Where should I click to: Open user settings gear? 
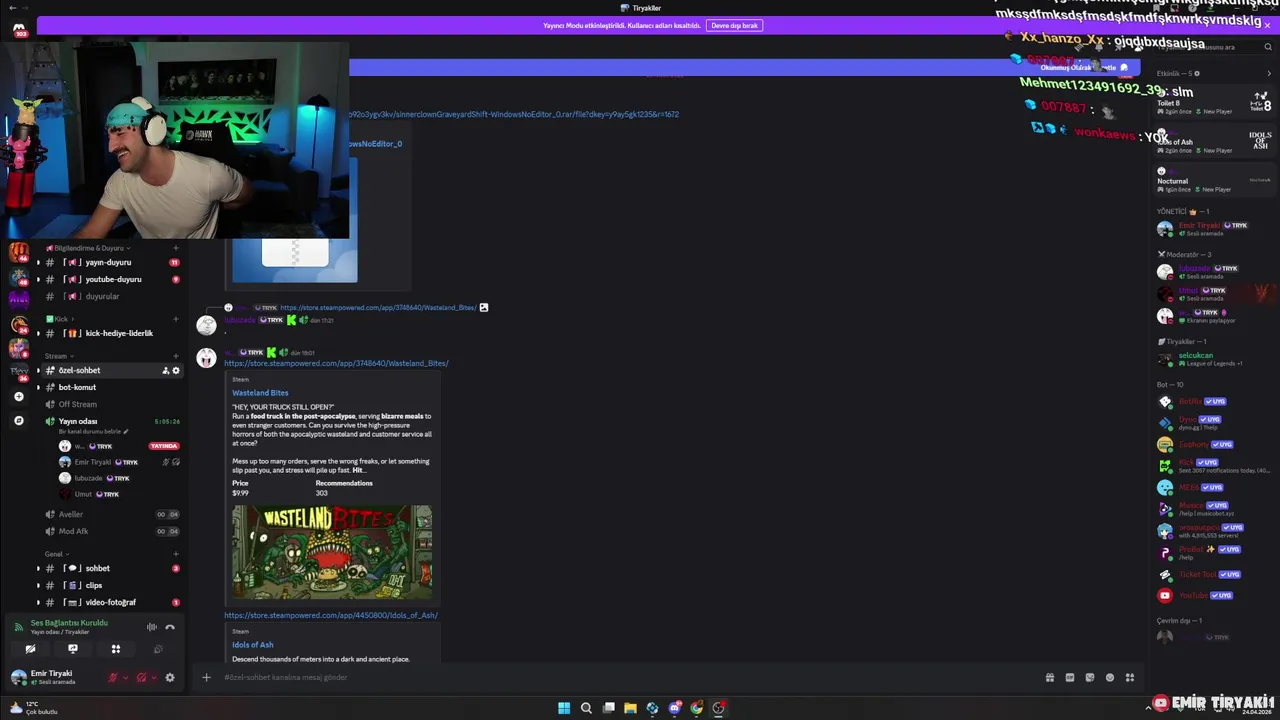[170, 678]
